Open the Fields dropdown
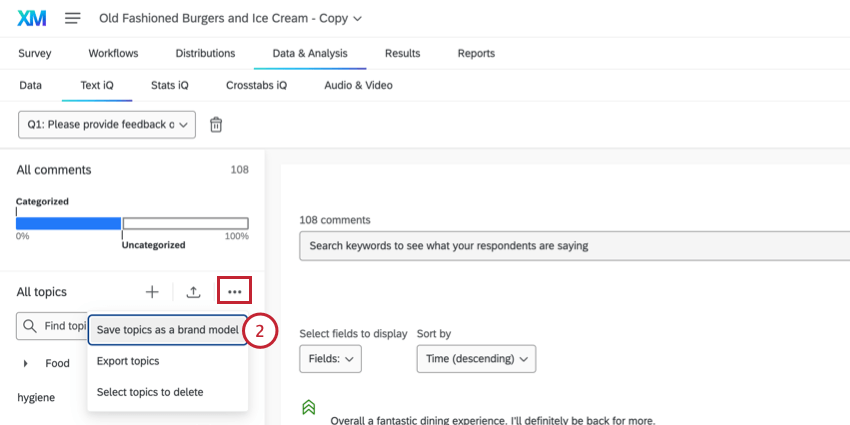 point(330,358)
